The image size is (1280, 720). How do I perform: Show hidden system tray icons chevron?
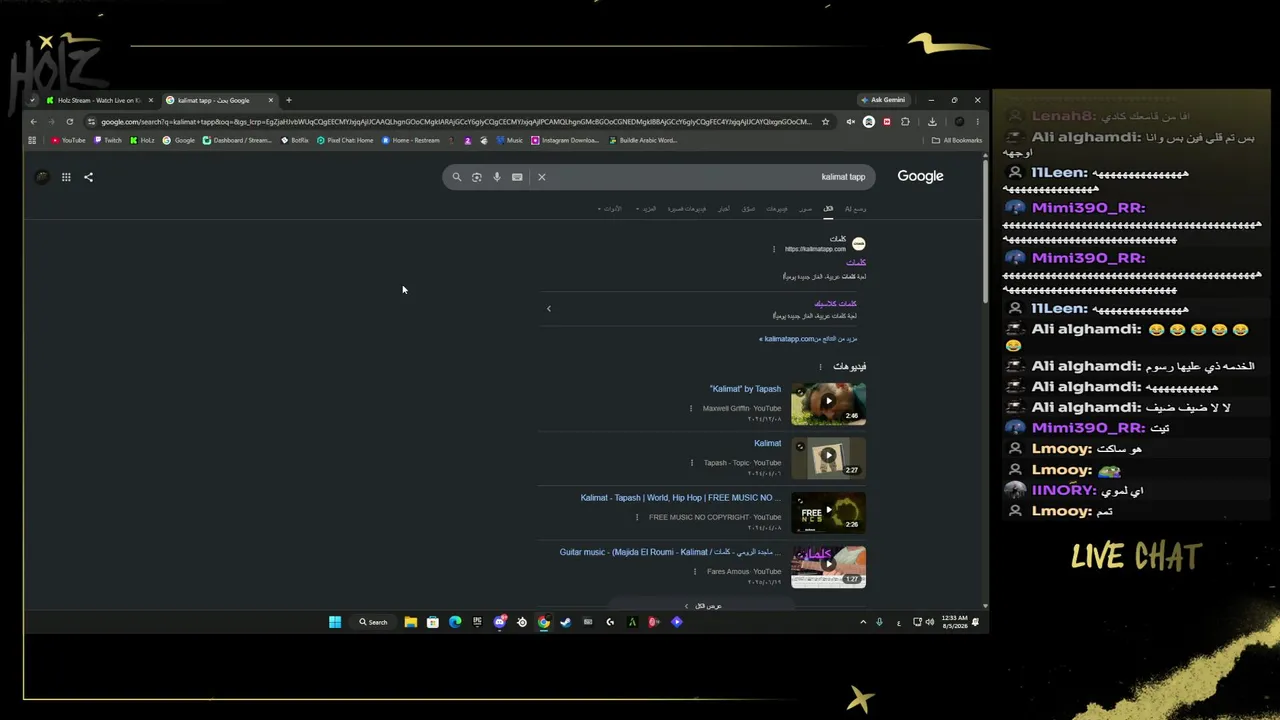(863, 622)
